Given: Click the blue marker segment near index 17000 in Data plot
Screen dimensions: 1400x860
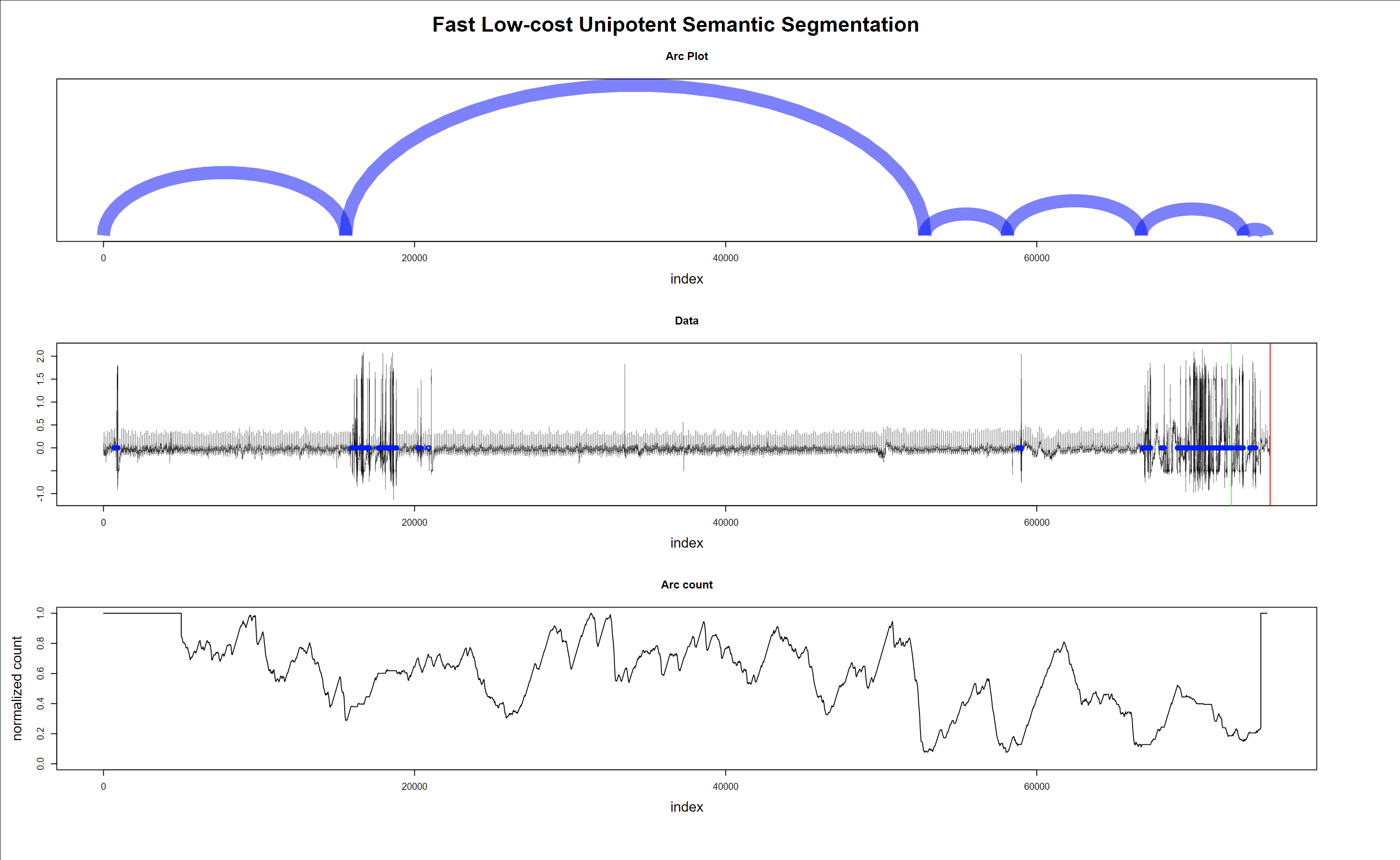Looking at the screenshot, I should pos(360,448).
